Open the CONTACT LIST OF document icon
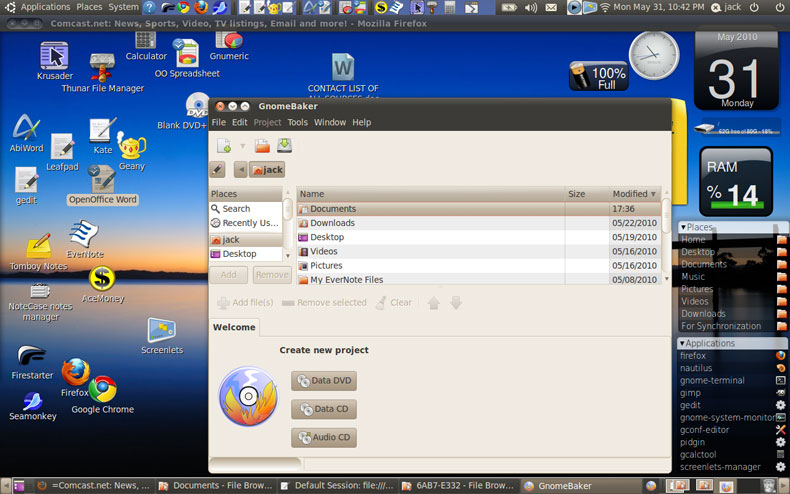Viewport: 790px width, 494px height. 343,74
